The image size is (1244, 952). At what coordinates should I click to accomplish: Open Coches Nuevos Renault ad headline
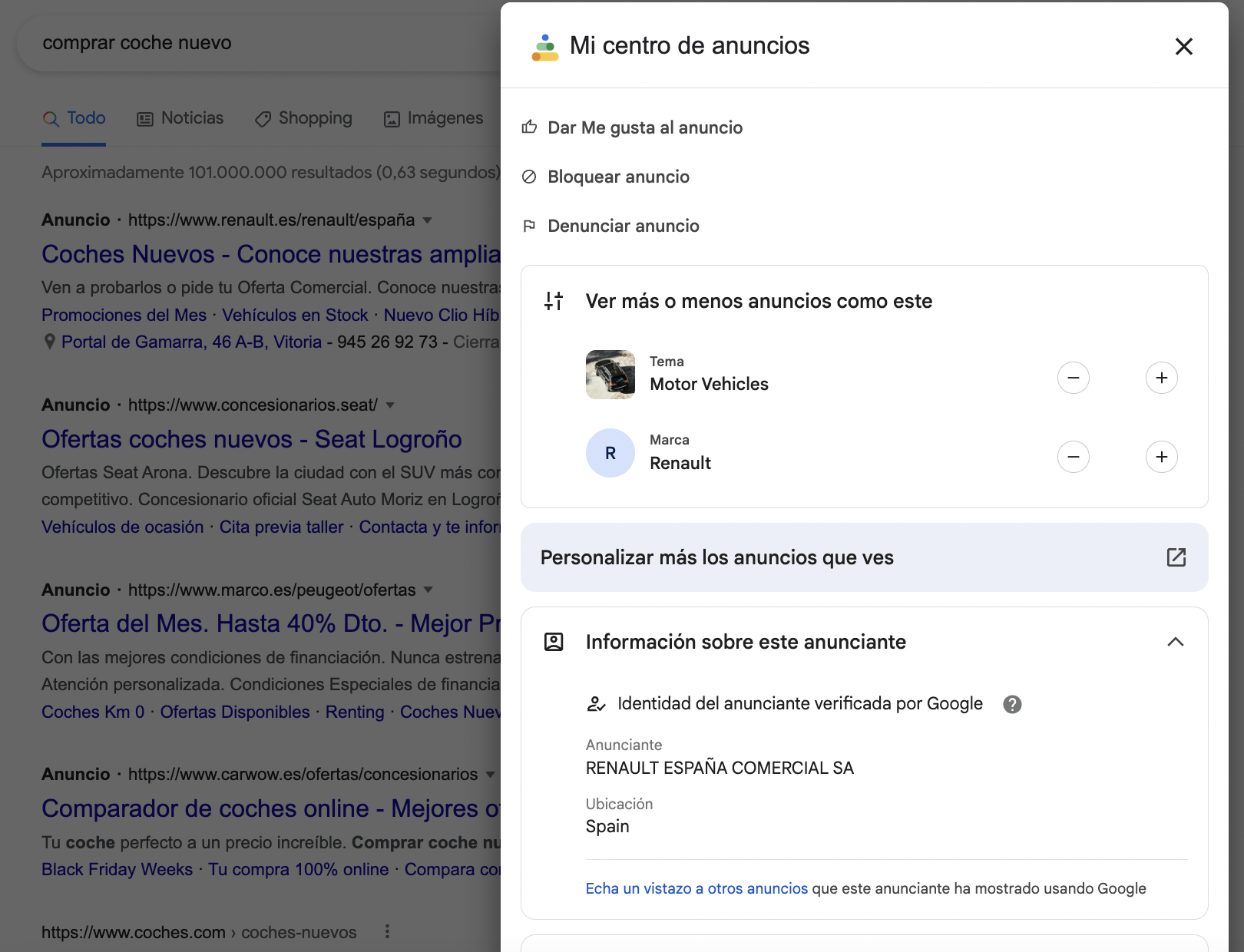tap(271, 254)
